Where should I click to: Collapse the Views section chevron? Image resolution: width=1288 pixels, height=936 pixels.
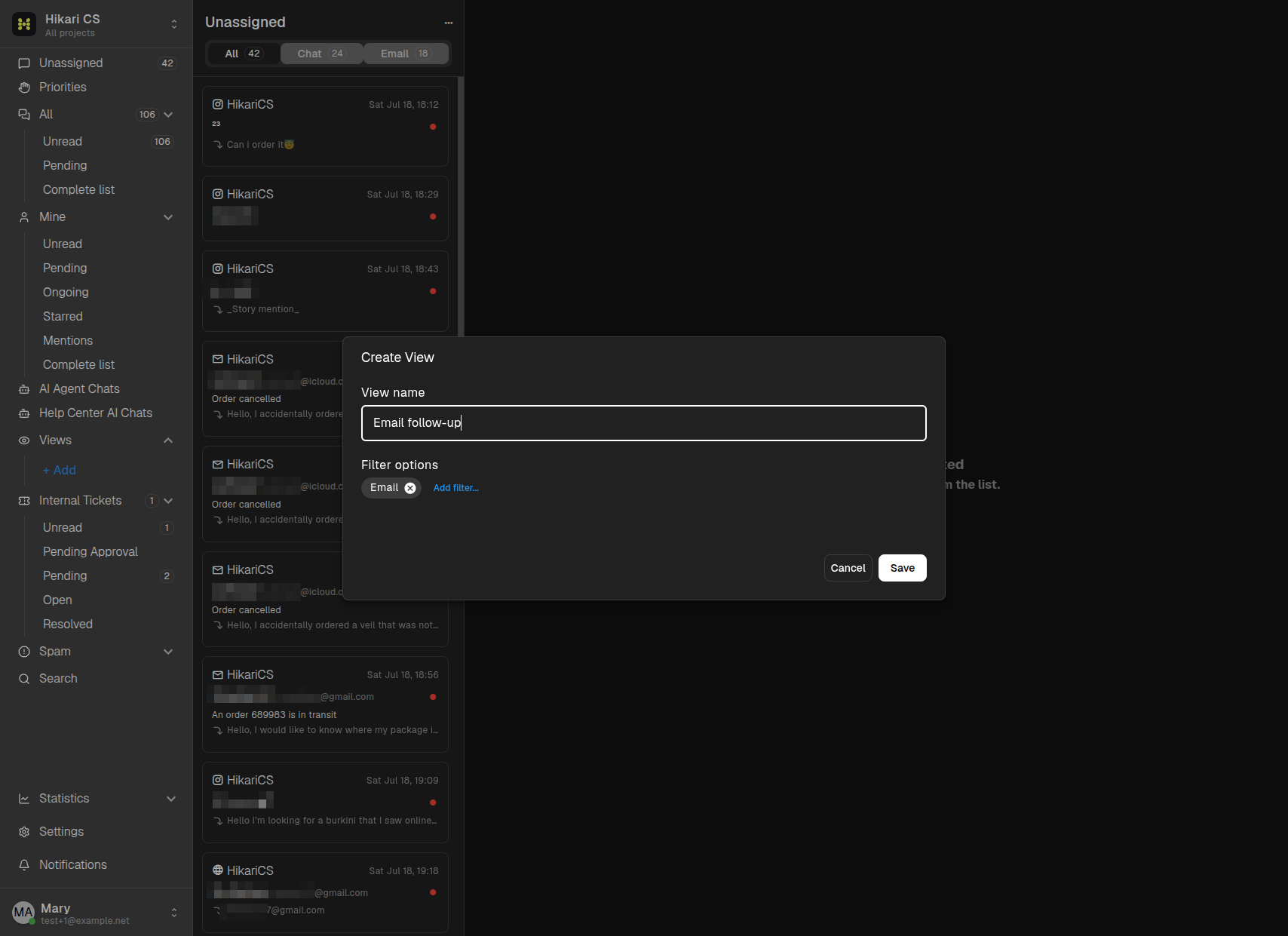tap(168, 440)
